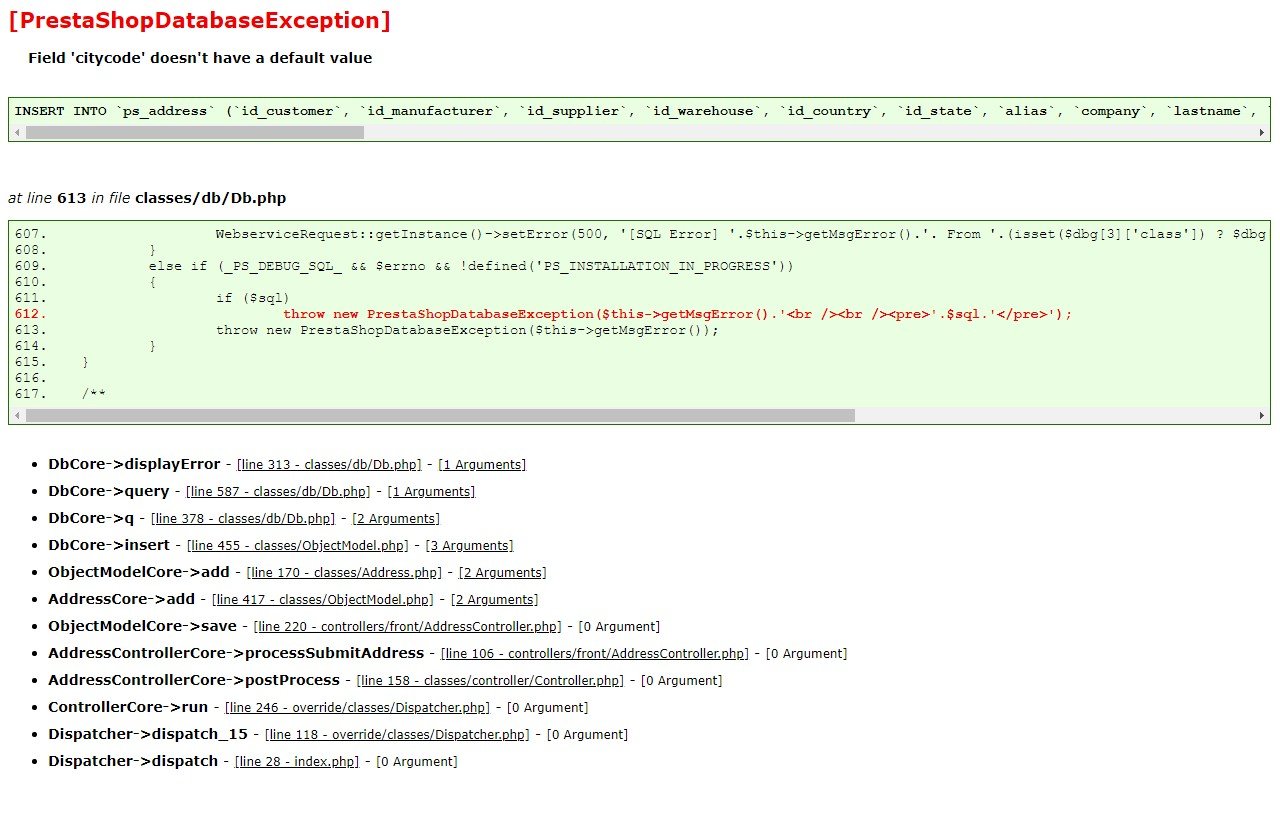The width and height of the screenshot is (1280, 813).
Task: Open link line 106 - controllers/front/AddressController.php
Action: [x=594, y=654]
